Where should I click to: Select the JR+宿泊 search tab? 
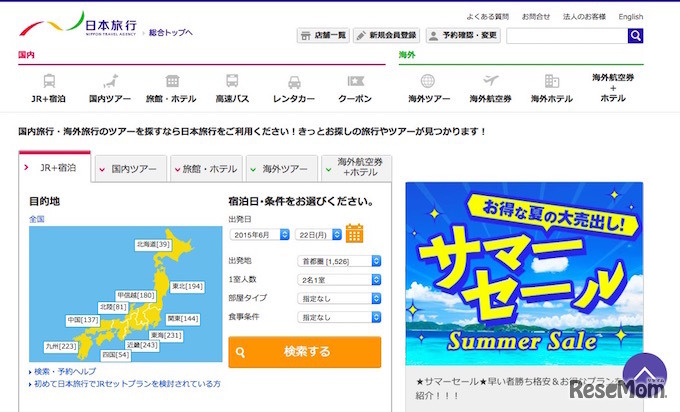point(55,167)
